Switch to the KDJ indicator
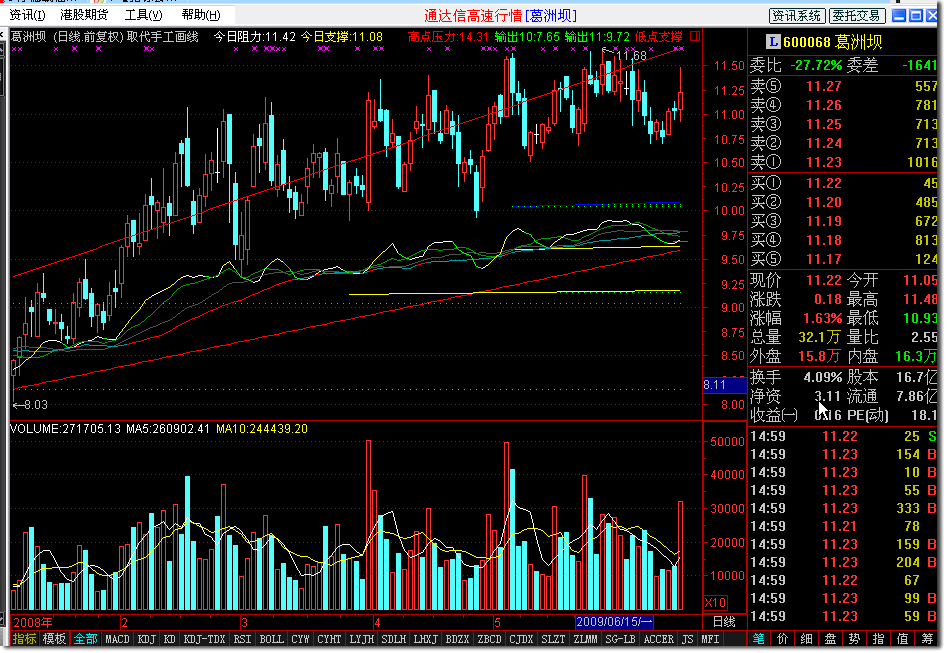 146,639
